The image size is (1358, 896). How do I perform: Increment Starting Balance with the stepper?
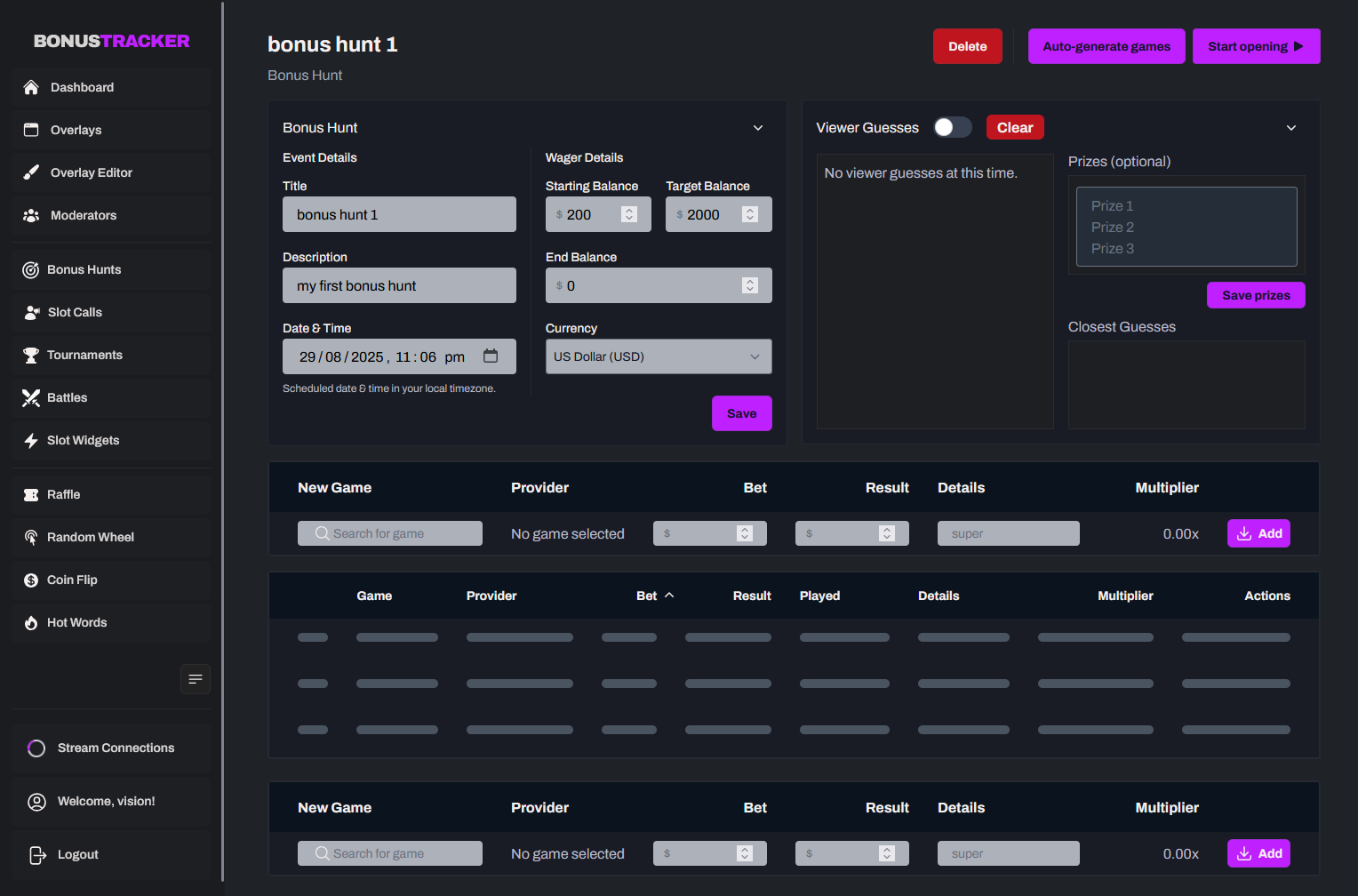coord(629,210)
